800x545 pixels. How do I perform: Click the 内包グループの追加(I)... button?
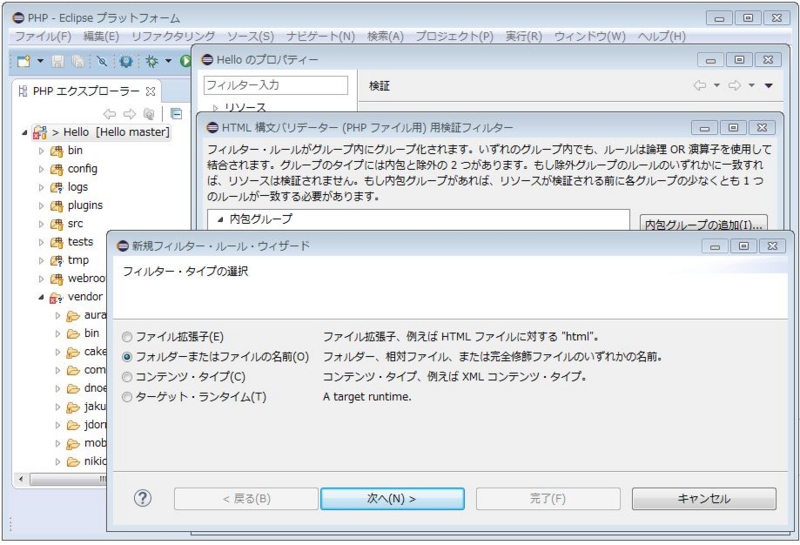pyautogui.click(x=704, y=223)
